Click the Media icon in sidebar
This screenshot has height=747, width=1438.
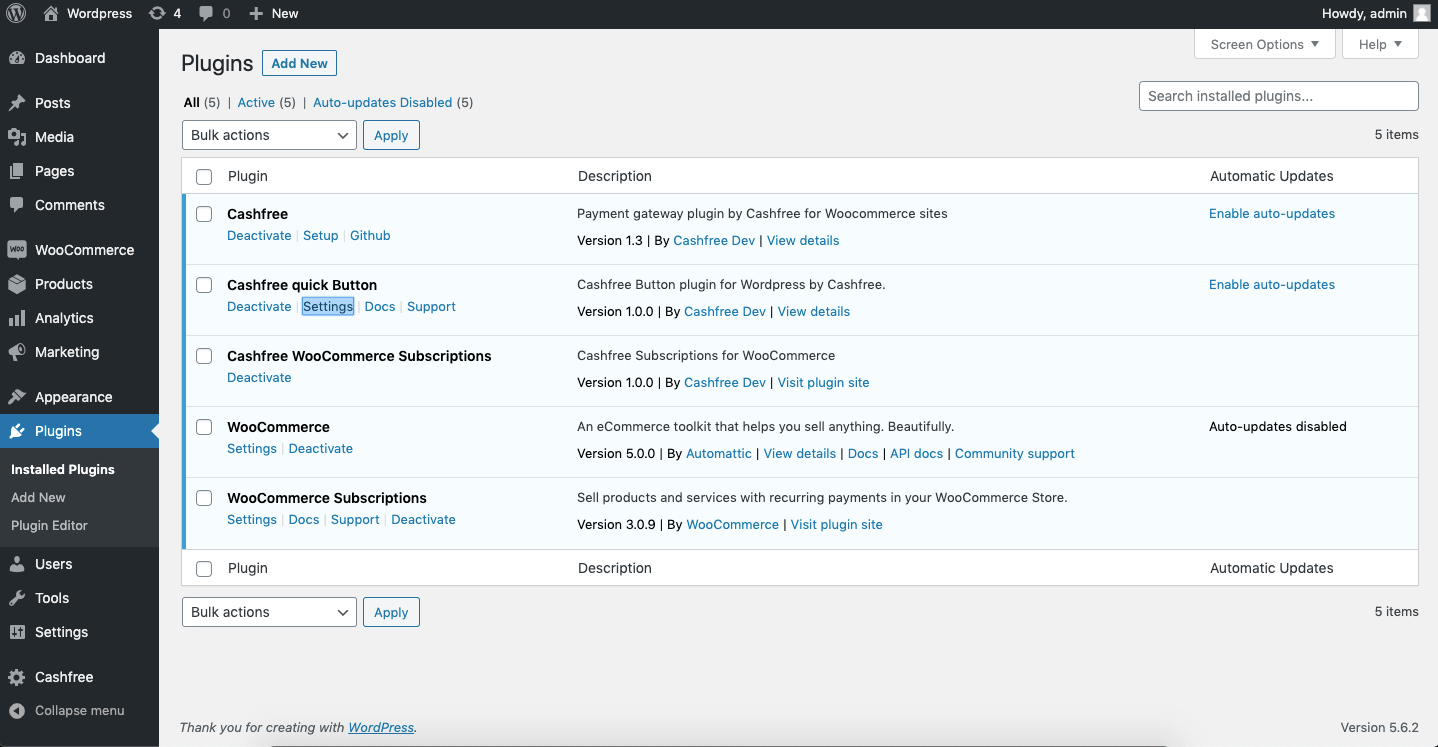[x=17, y=137]
